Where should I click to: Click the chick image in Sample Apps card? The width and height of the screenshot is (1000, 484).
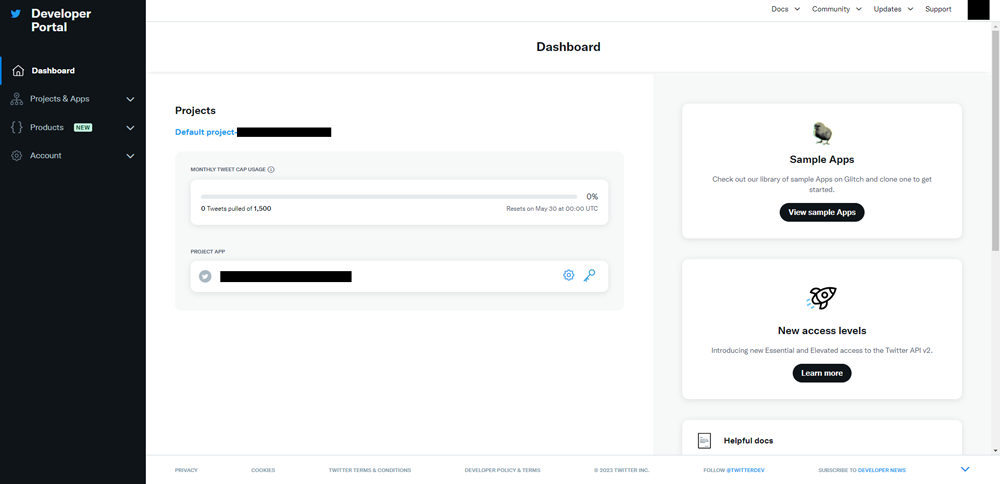click(x=822, y=133)
